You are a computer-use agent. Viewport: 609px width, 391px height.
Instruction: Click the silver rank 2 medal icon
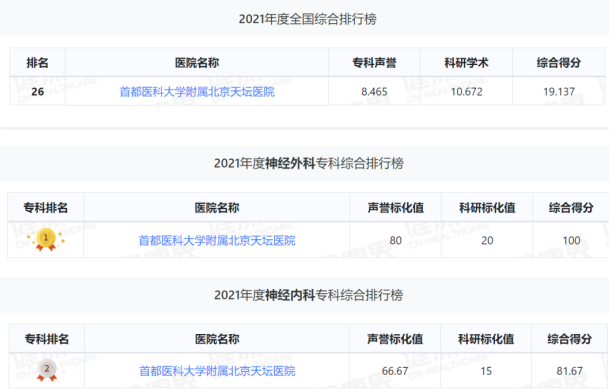pos(47,370)
